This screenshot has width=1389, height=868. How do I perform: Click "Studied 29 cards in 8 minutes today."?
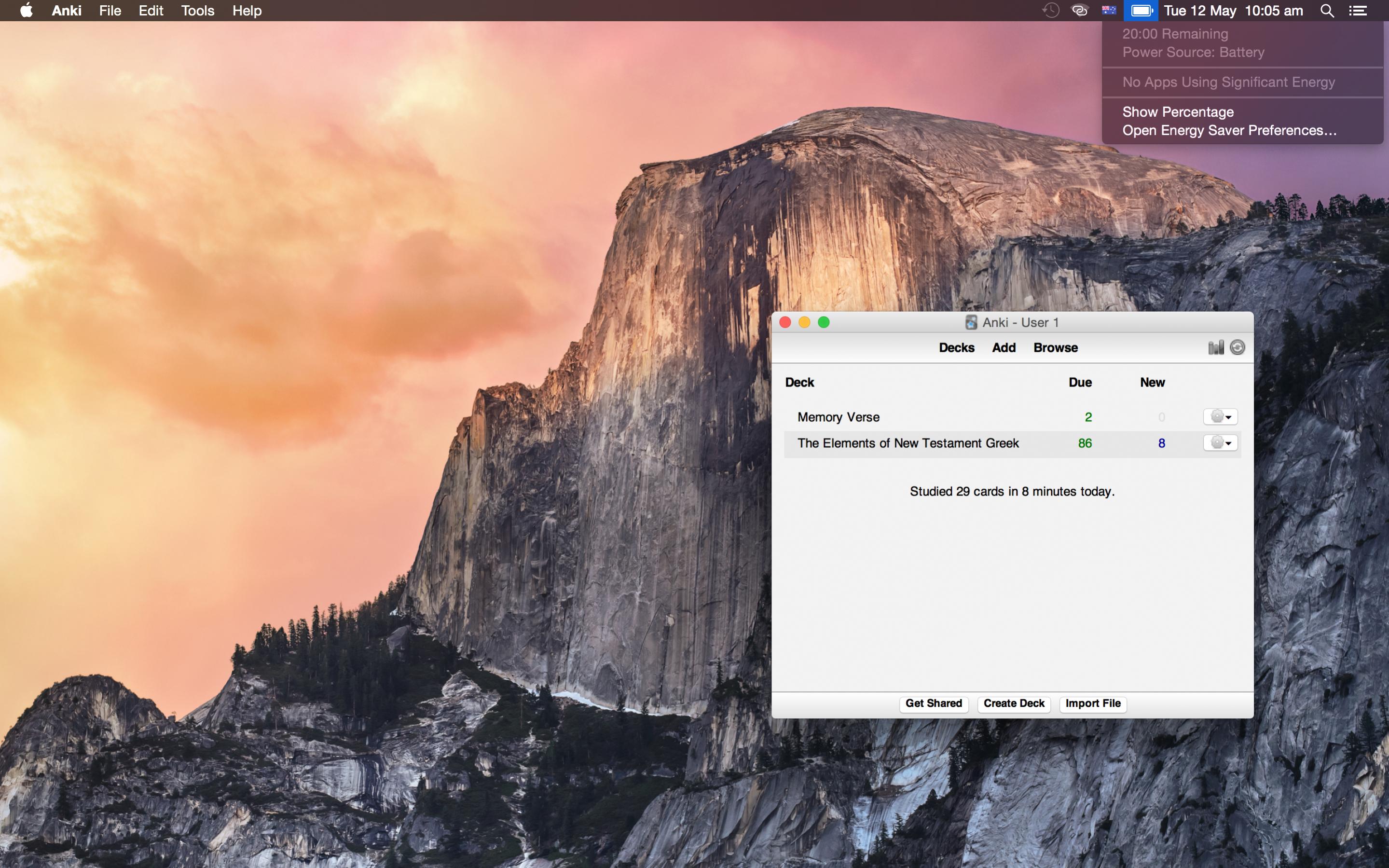1012,491
